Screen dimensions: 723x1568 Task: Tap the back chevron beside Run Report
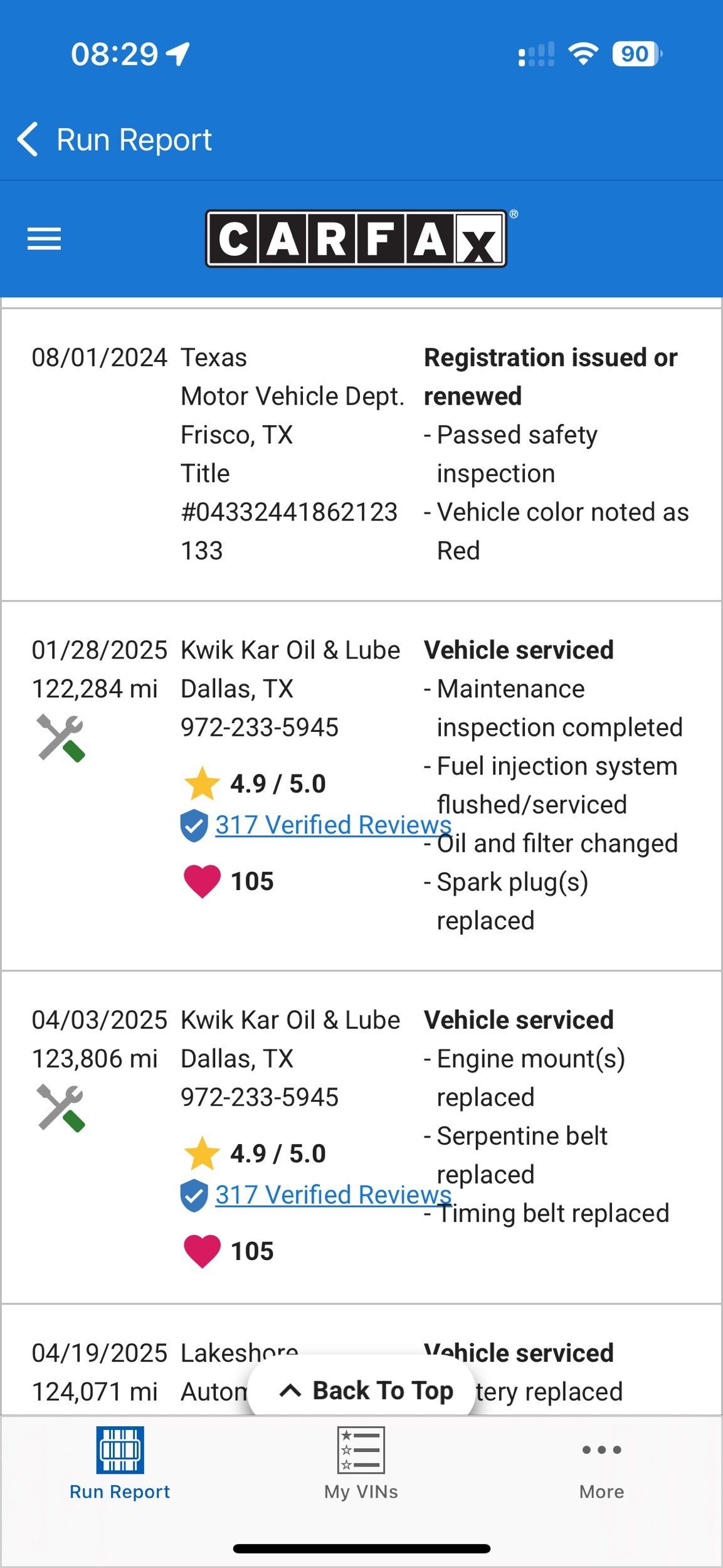tap(28, 139)
